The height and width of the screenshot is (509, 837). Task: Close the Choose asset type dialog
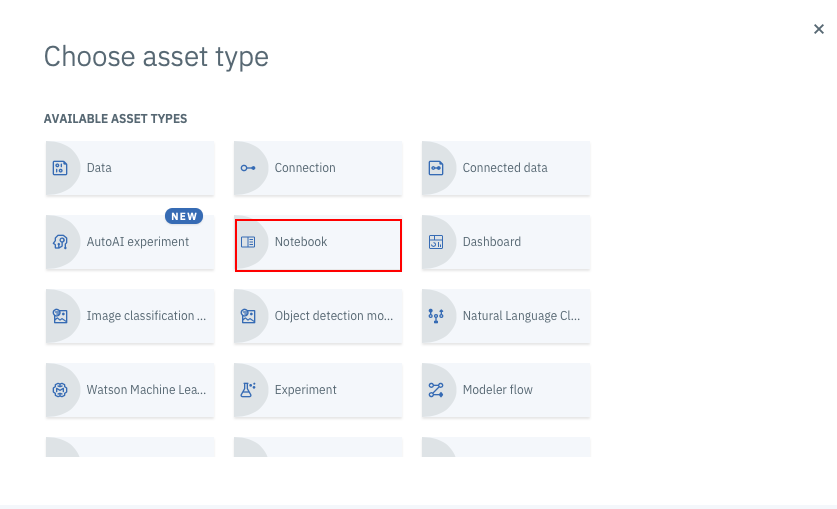tap(819, 29)
